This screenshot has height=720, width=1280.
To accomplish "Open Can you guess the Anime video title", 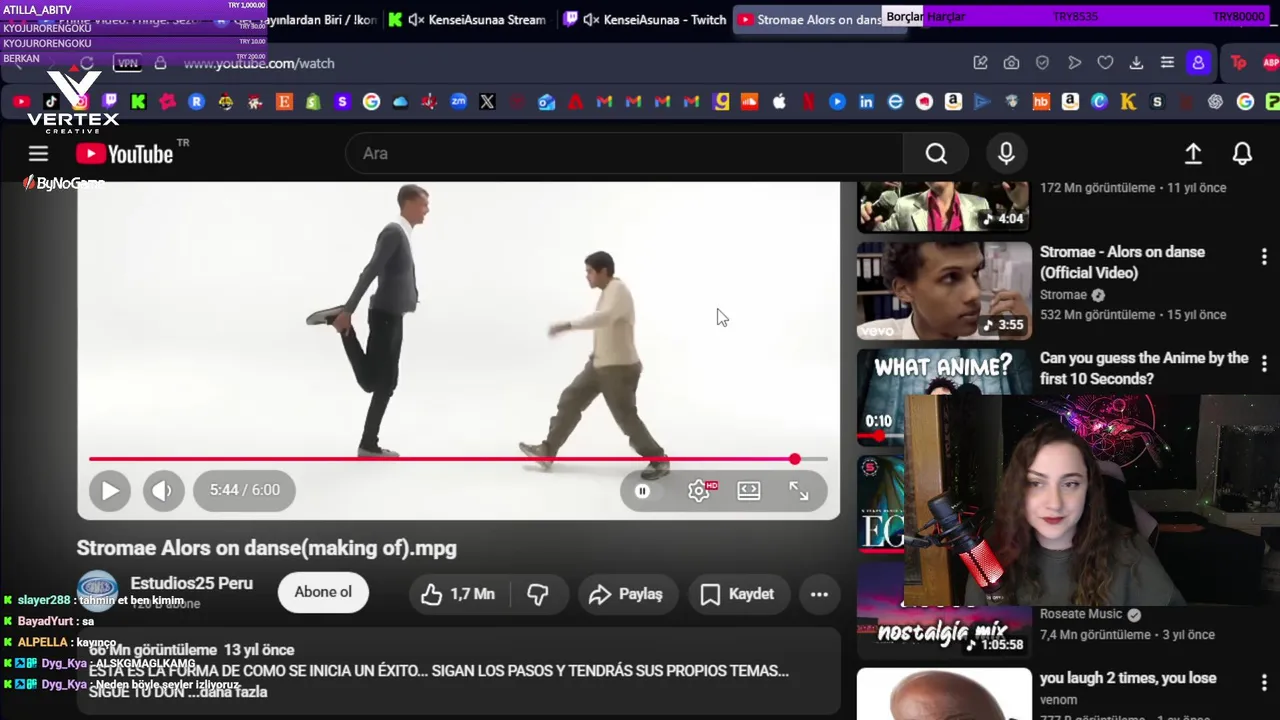I will pyautogui.click(x=1144, y=368).
